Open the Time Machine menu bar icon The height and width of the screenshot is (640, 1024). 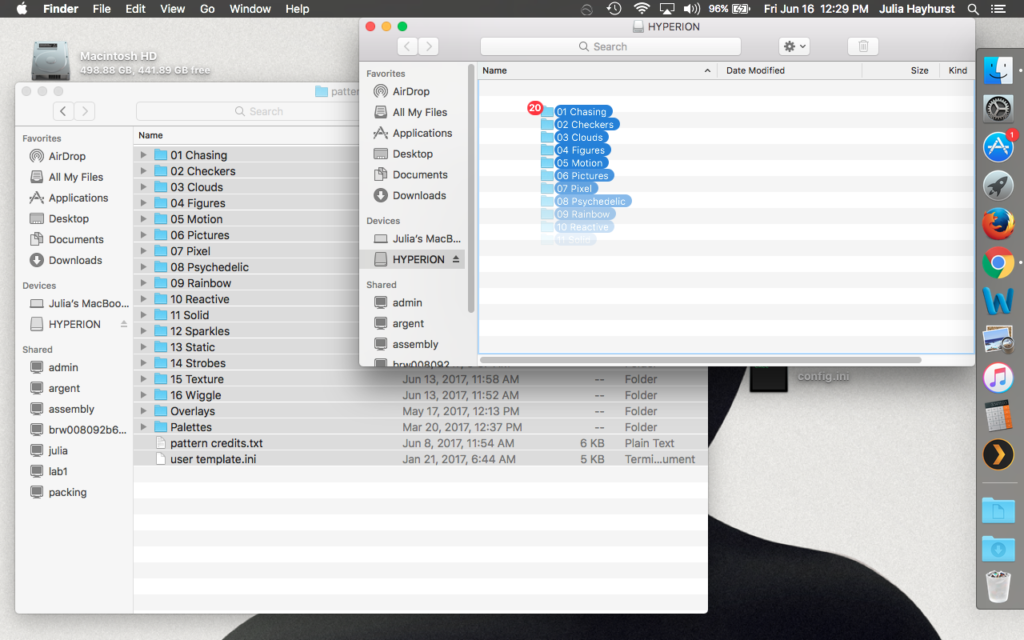614,8
